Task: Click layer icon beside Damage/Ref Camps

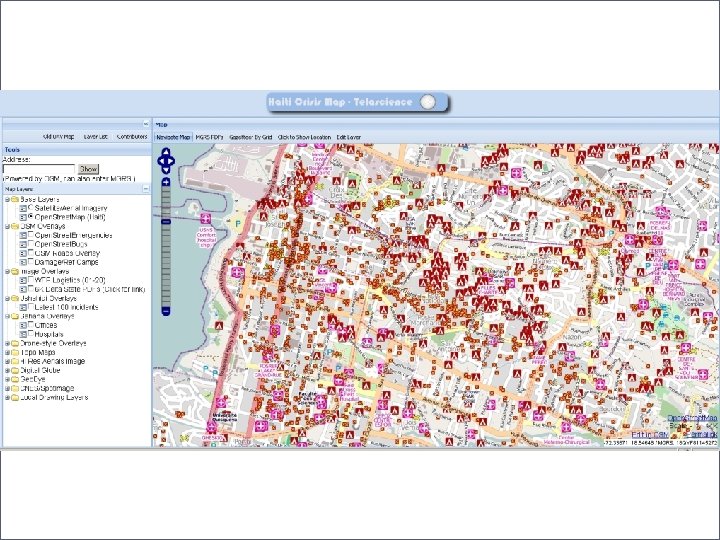Action: [x=23, y=262]
